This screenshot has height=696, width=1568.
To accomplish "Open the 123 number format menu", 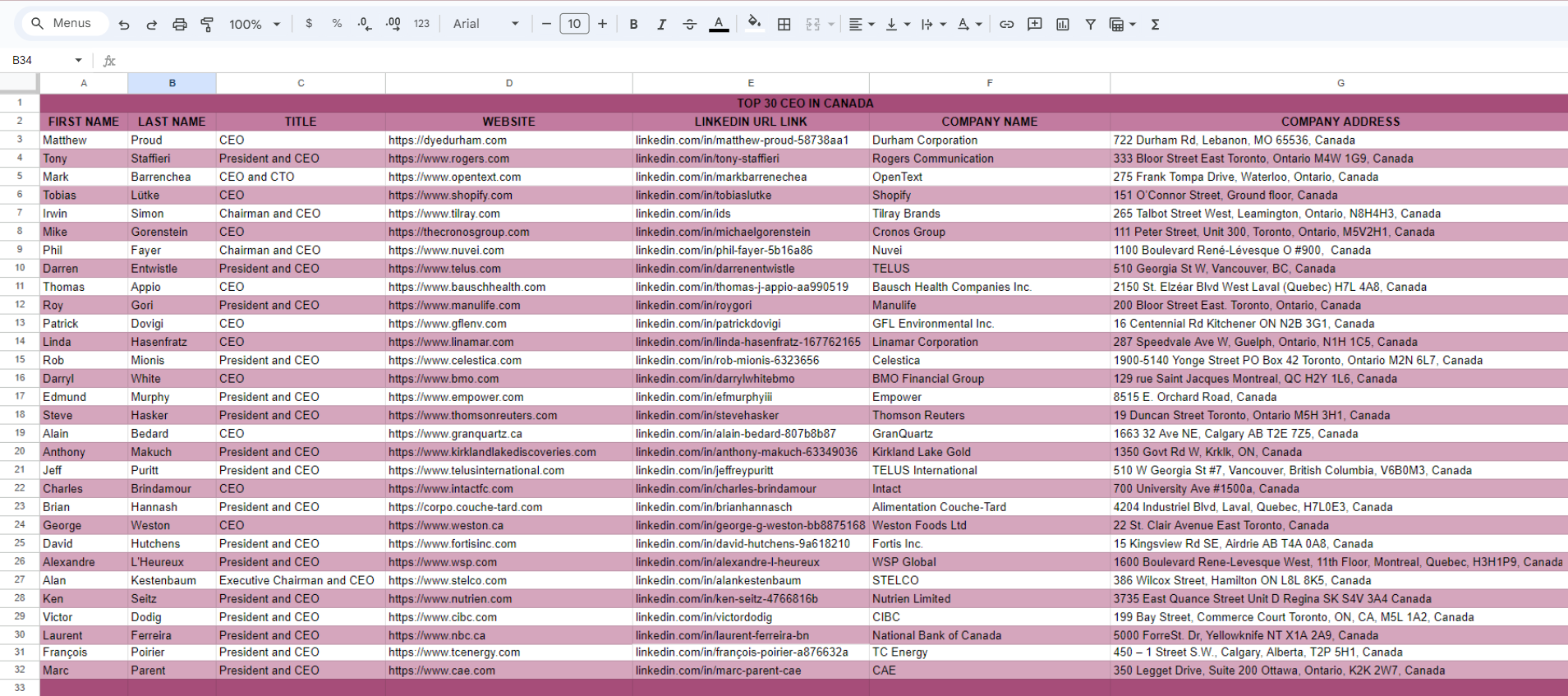I will click(x=421, y=24).
